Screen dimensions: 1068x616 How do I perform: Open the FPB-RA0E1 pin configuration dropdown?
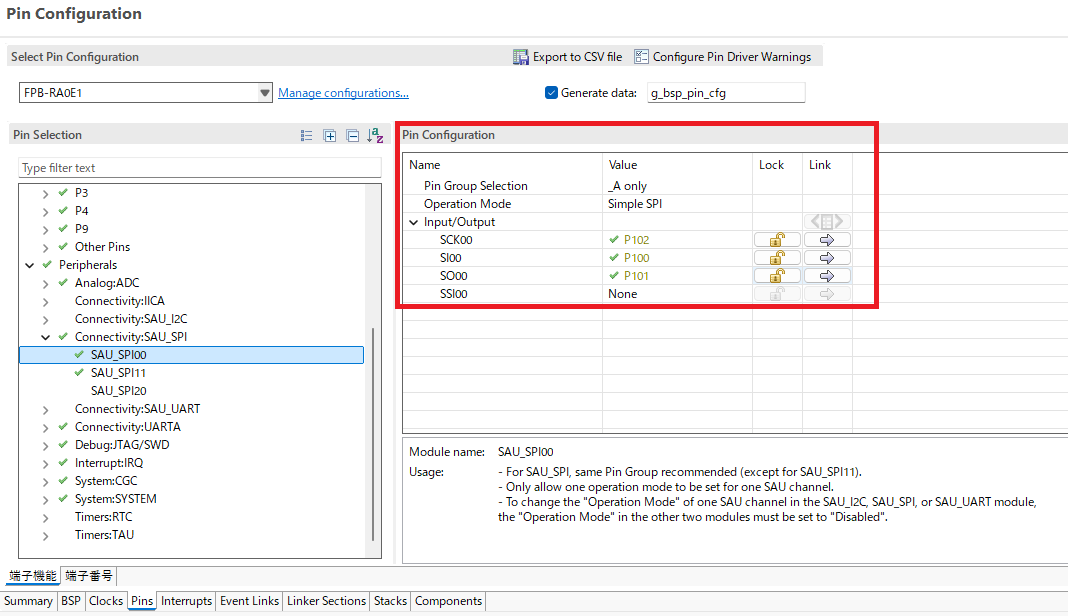coord(265,93)
